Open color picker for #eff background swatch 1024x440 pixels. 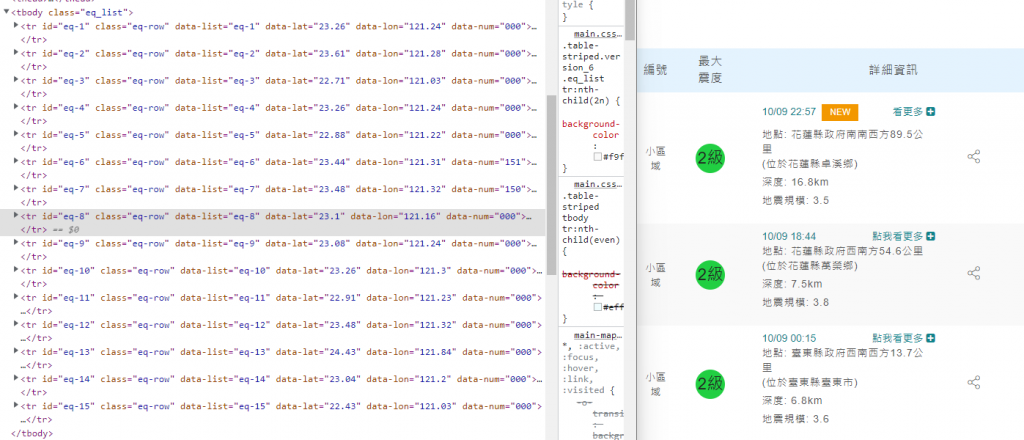coord(597,307)
